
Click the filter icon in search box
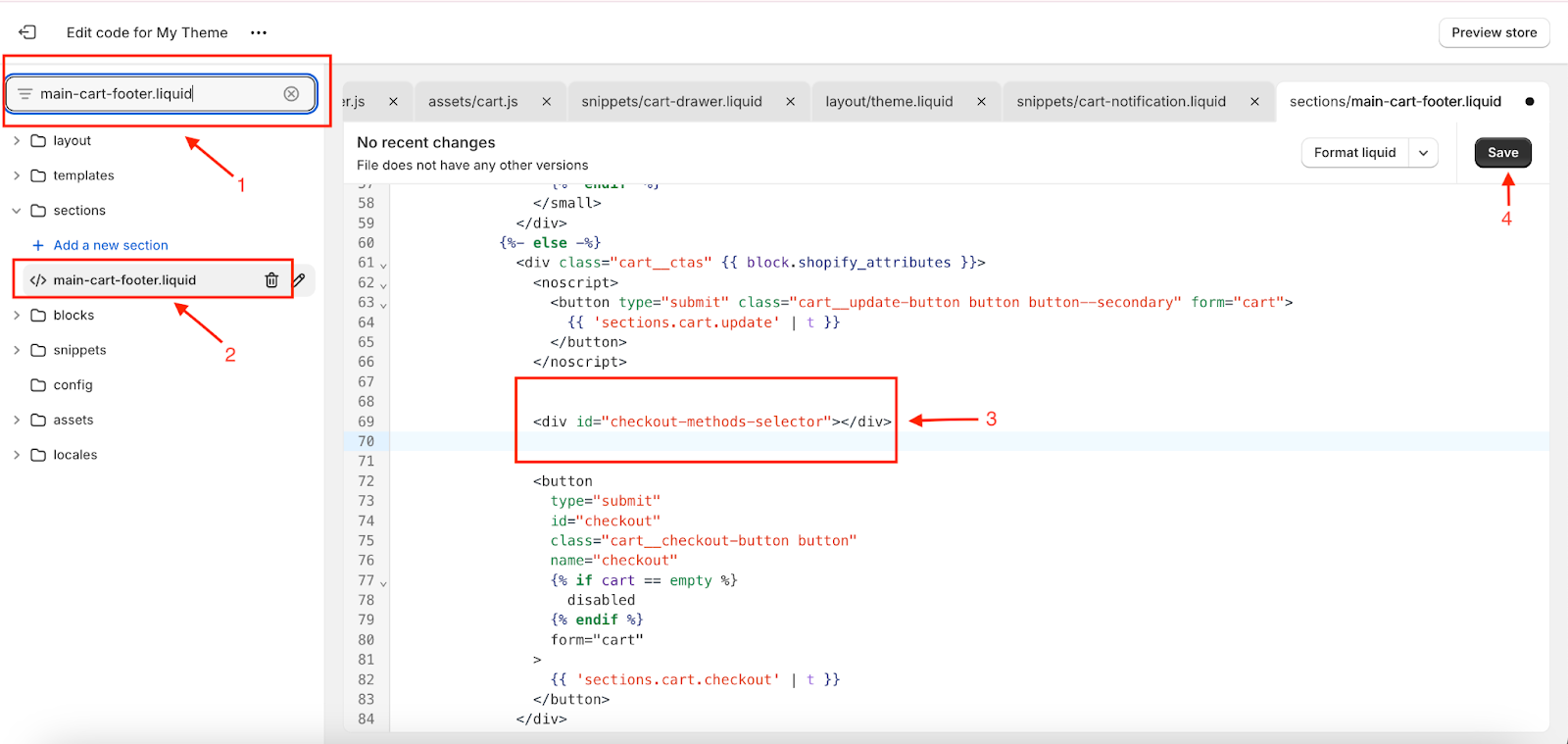[x=24, y=94]
